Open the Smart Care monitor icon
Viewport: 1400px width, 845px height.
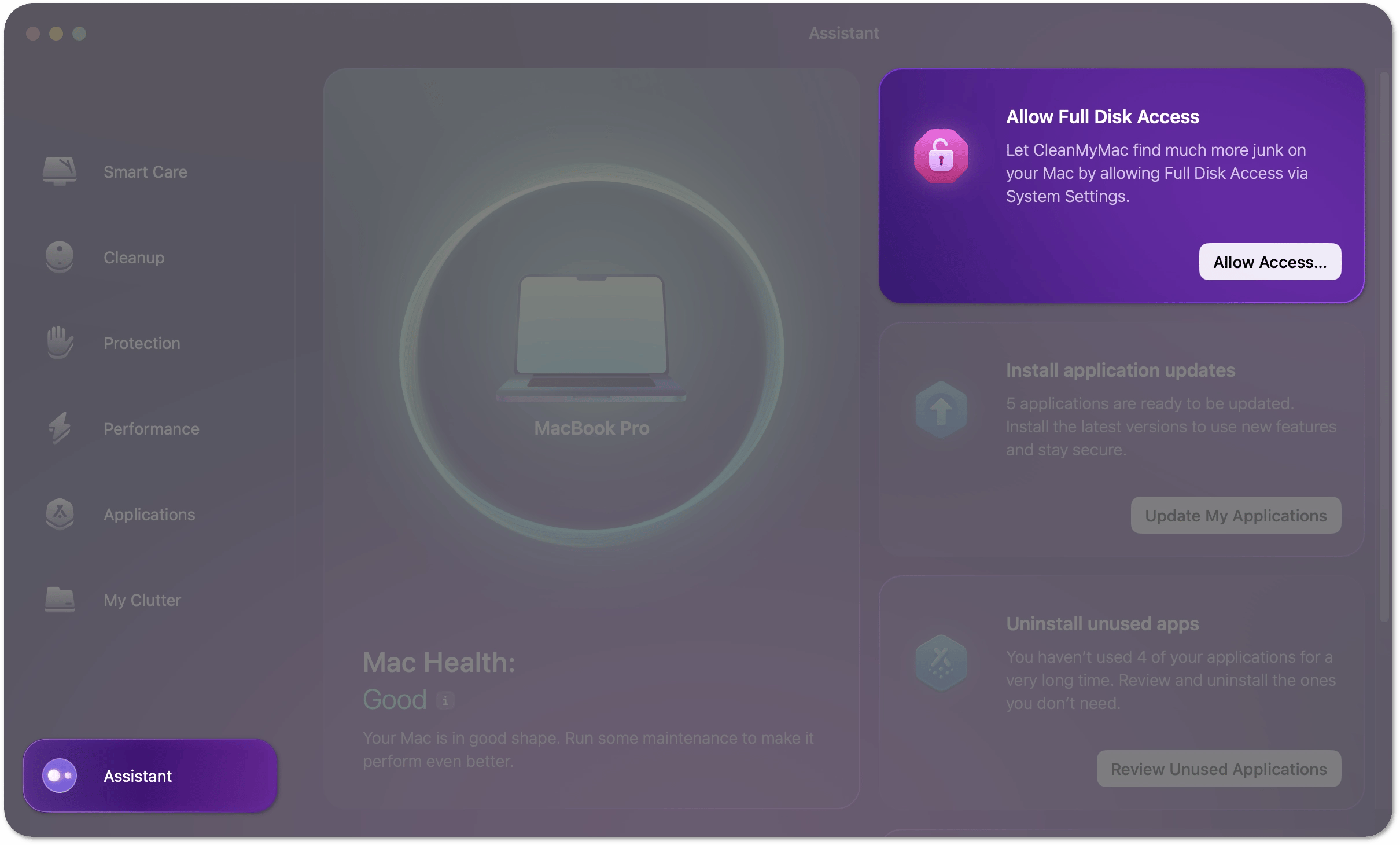(60, 171)
